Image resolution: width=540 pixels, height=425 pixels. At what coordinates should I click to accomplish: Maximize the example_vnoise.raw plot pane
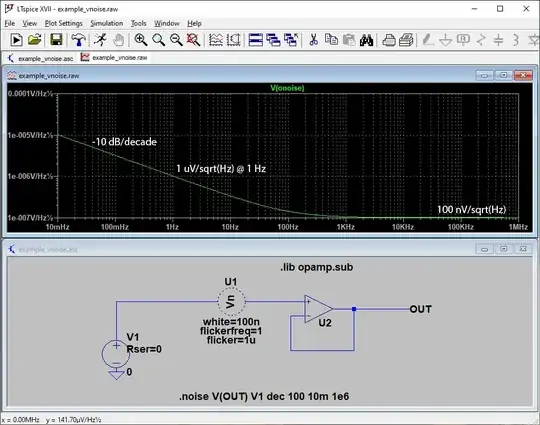point(503,75)
